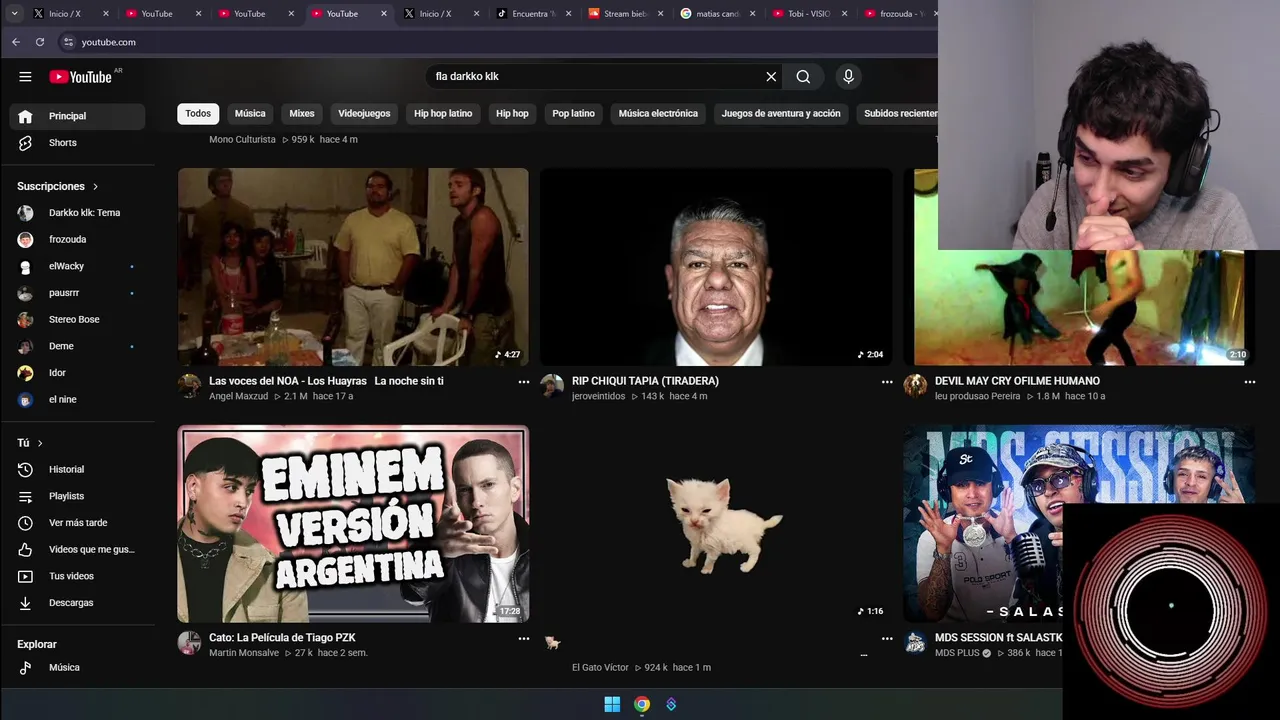This screenshot has width=1280, height=720.
Task: Open options for DEVIL MAY CRY video
Action: pos(1249,382)
